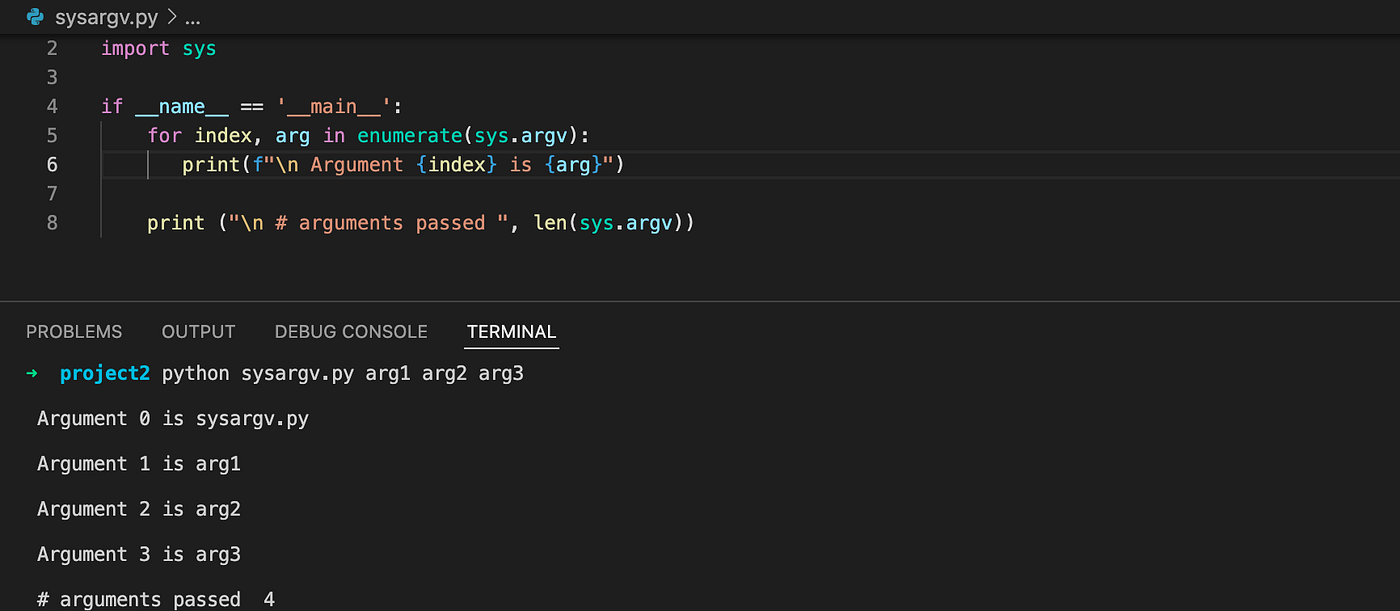The image size is (1400, 611).
Task: Open the OUTPUT panel tab
Action: click(x=197, y=331)
